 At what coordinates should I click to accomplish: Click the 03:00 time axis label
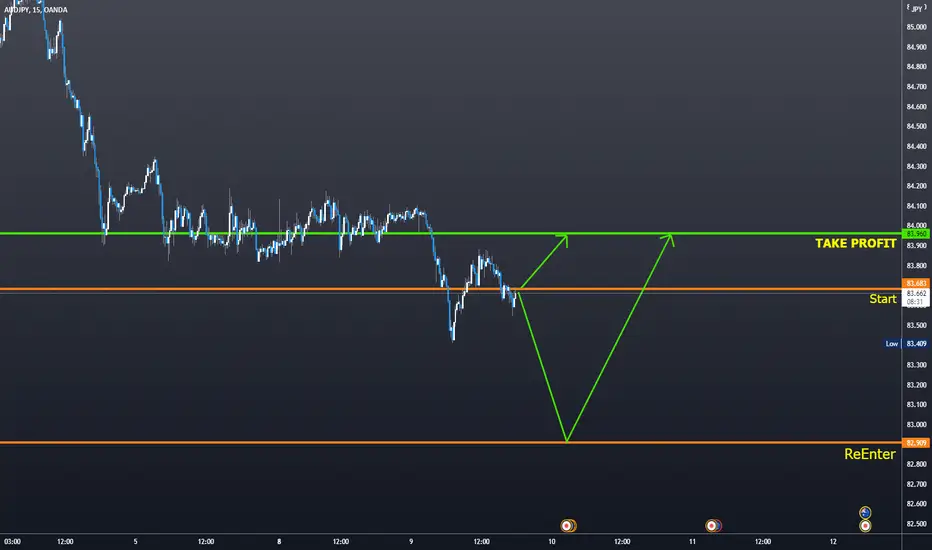12,542
